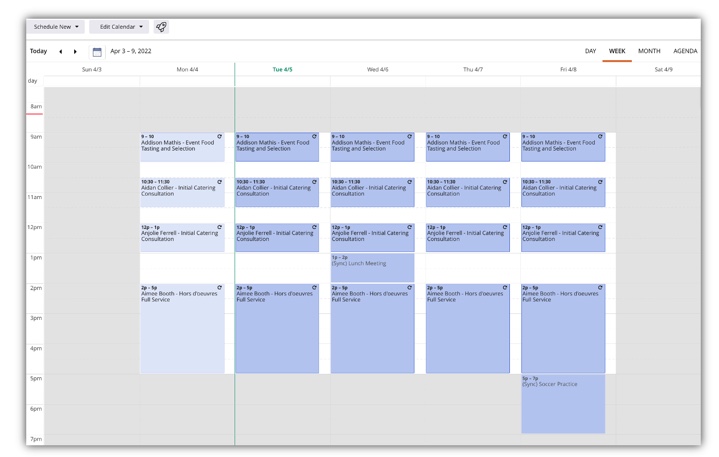Click recurring icon on Friday Aimee Booth event

tap(600, 288)
